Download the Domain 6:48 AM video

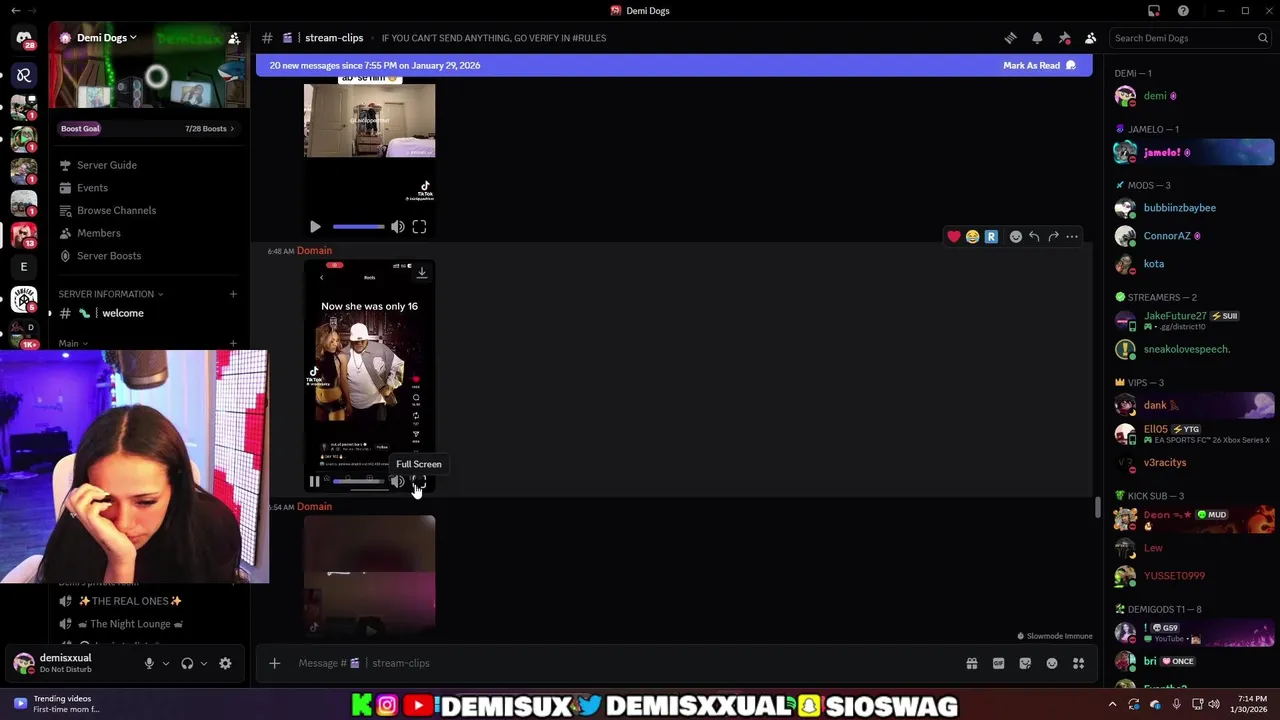point(422,272)
